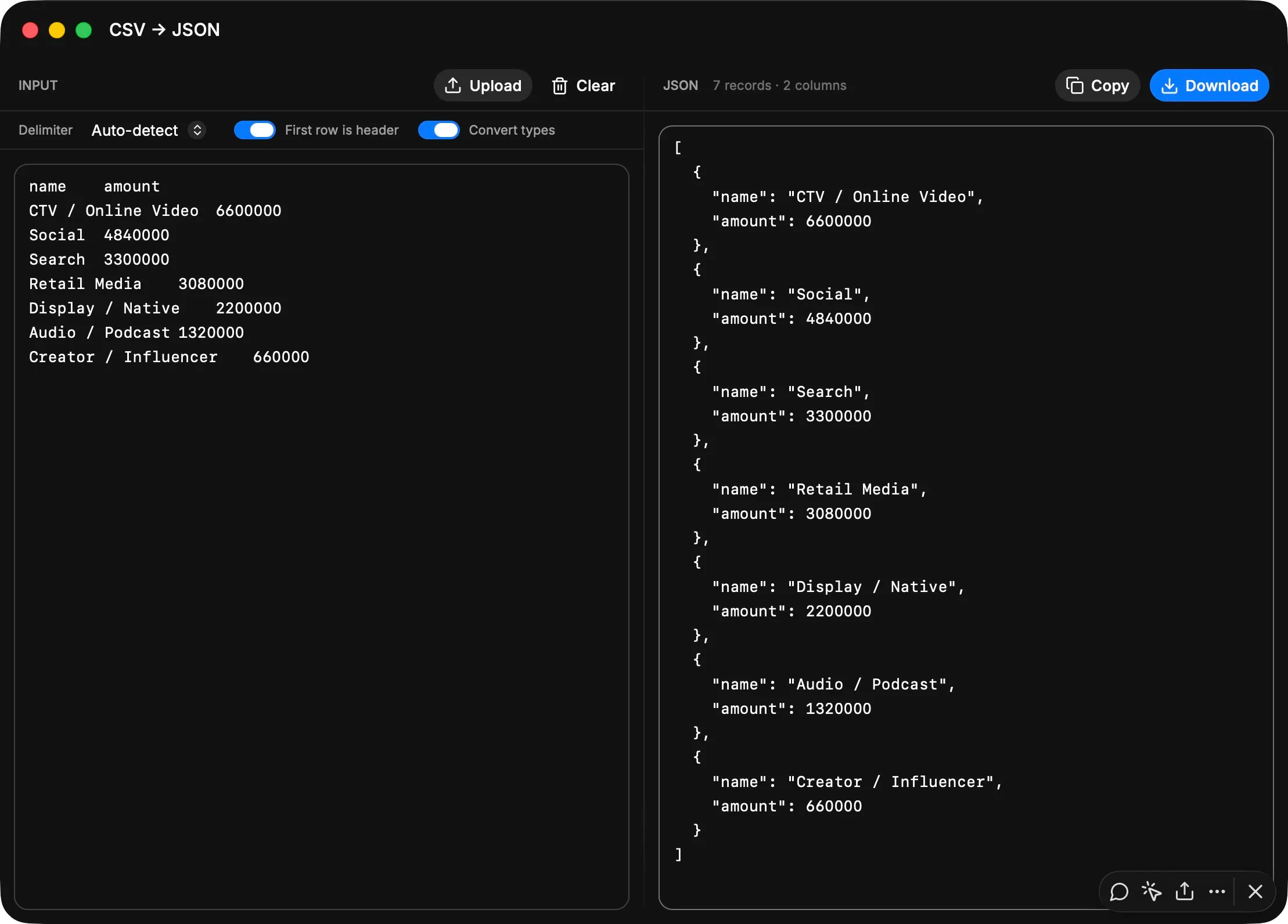Click the JSON panel label
The width and height of the screenshot is (1288, 924).
[681, 85]
